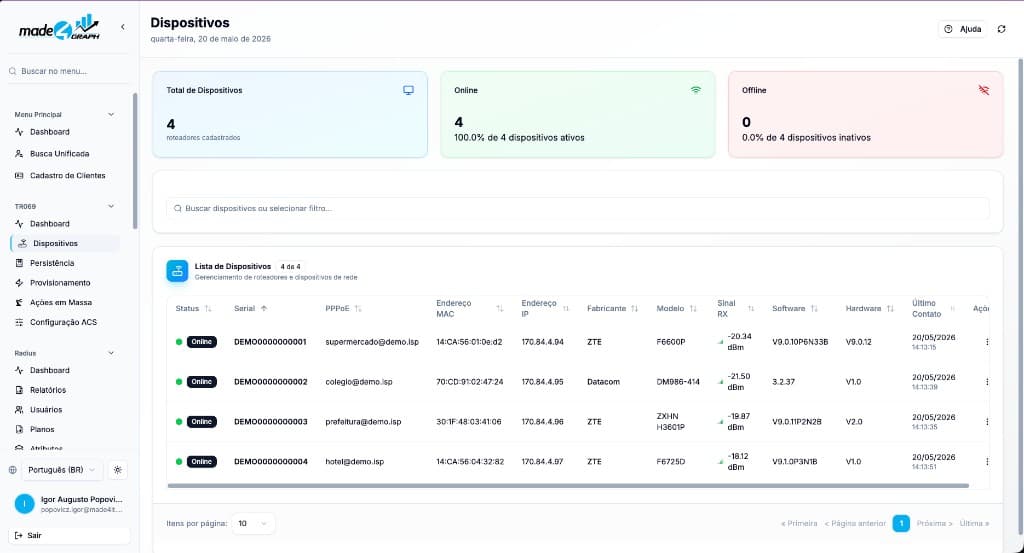Sort table by Modelo column
1024x553 pixels.
pyautogui.click(x=677, y=308)
